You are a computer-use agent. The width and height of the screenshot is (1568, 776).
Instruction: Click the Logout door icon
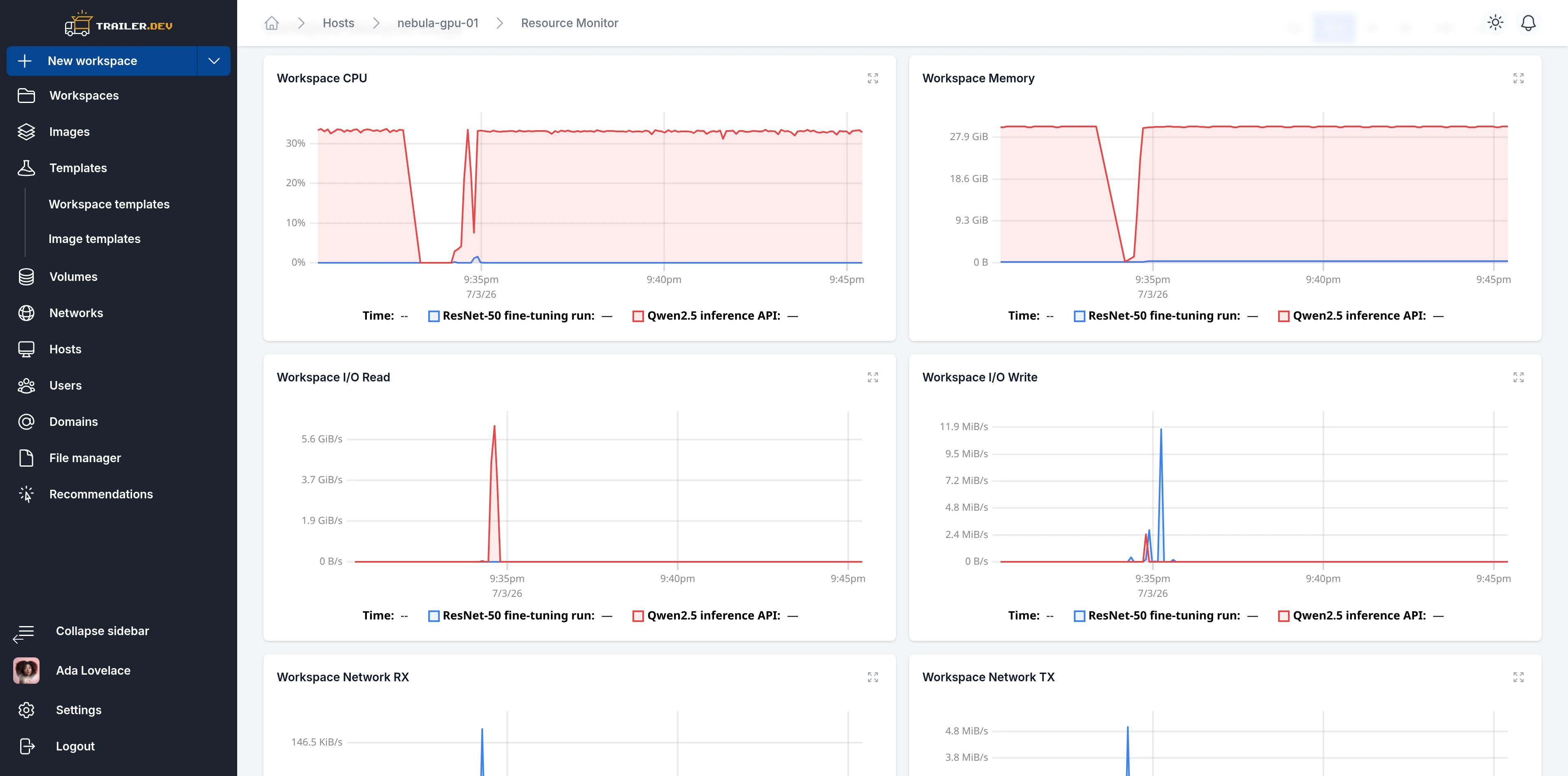27,746
